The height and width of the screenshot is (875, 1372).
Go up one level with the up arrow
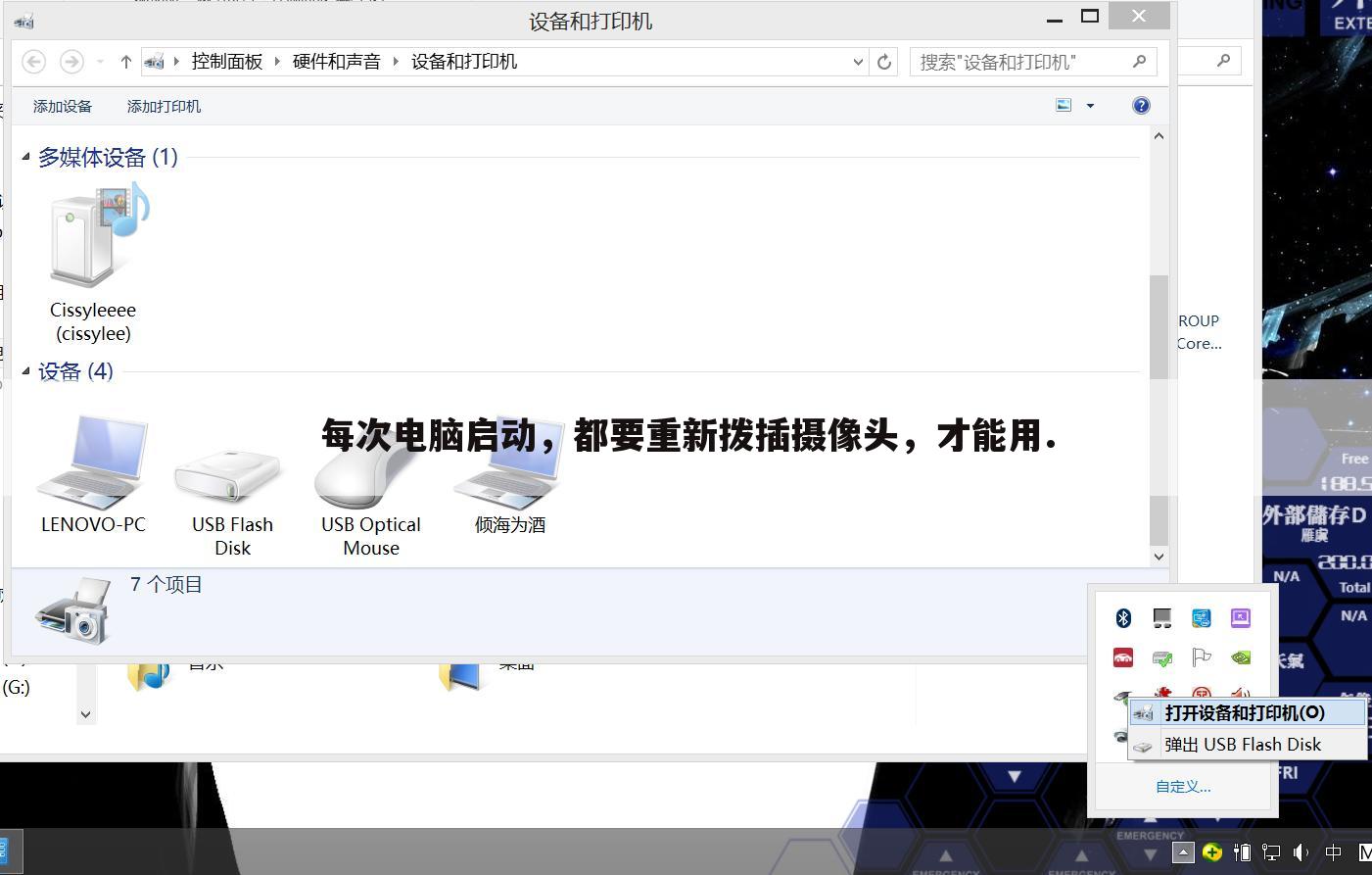[x=125, y=62]
